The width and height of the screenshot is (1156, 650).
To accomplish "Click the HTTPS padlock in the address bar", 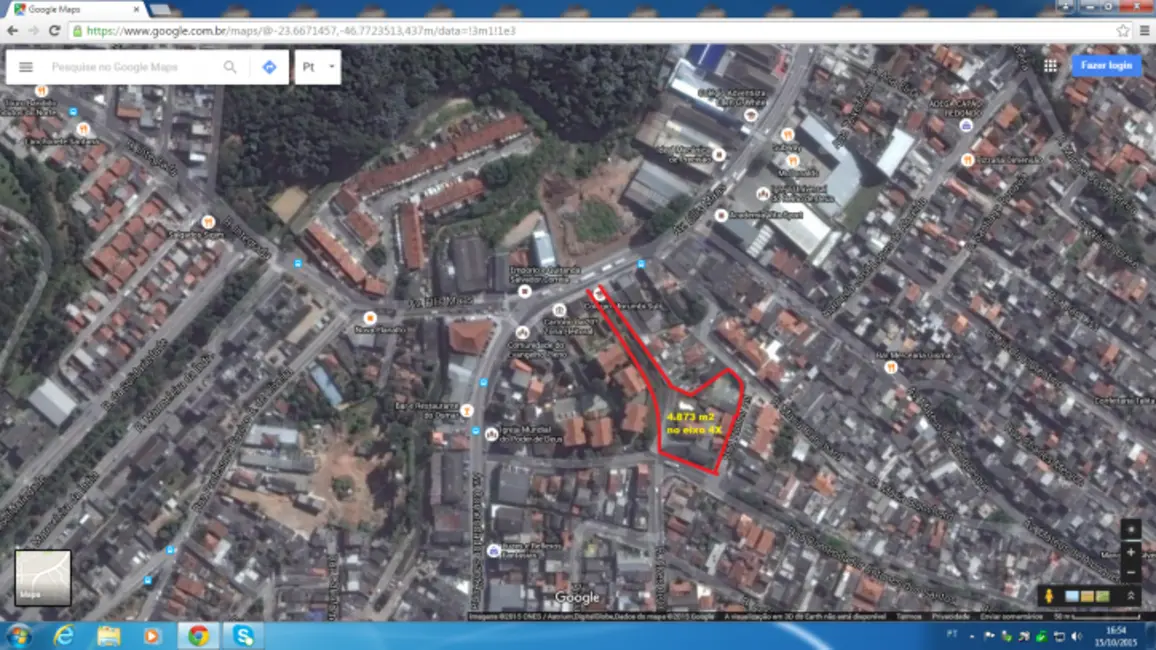I will pyautogui.click(x=76, y=31).
